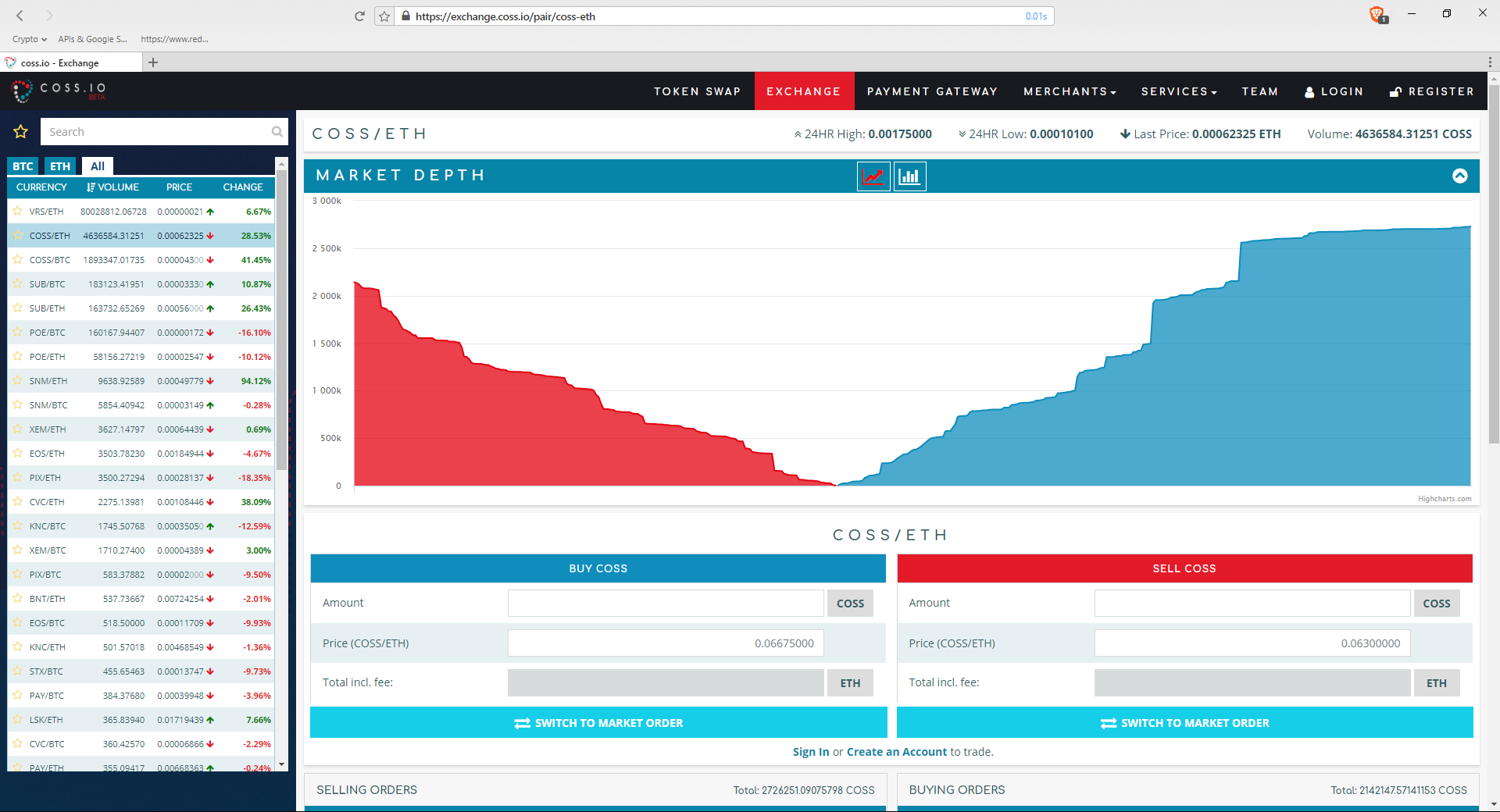The width and height of the screenshot is (1500, 812).
Task: Click the Buy COSS amount field
Action: coord(666,603)
